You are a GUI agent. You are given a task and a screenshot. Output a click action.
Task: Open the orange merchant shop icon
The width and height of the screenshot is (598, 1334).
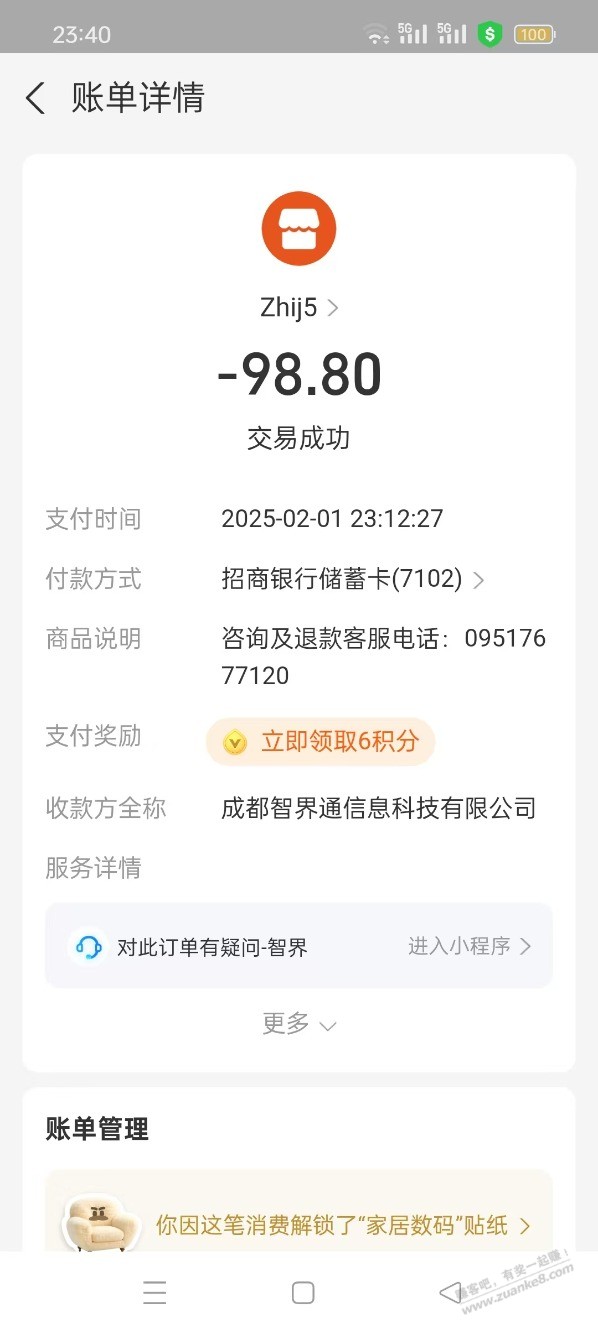(x=299, y=228)
